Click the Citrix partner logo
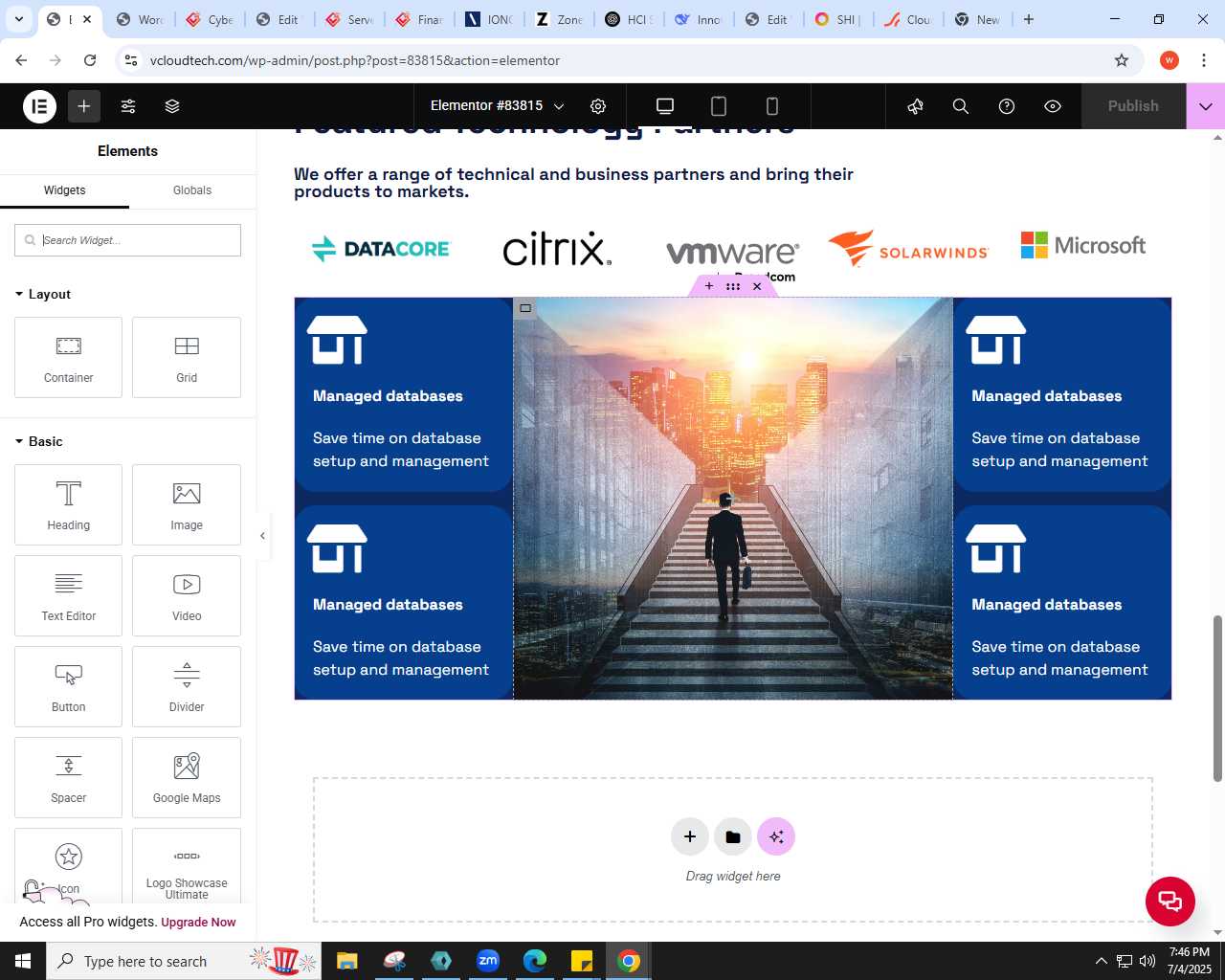Screen dimensions: 1225x980 pyautogui.click(x=557, y=249)
